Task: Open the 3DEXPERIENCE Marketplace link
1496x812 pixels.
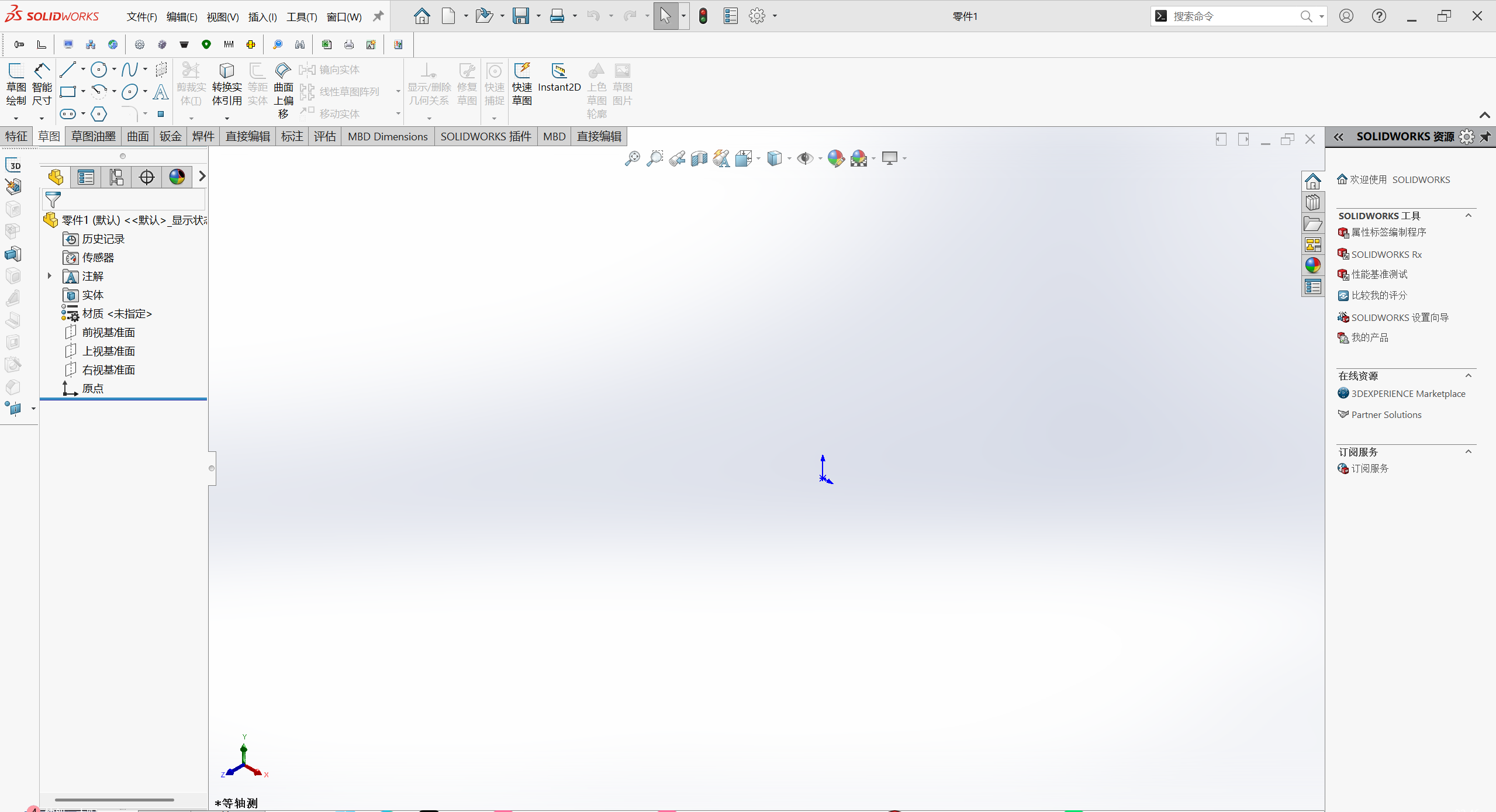Action: tap(1408, 393)
